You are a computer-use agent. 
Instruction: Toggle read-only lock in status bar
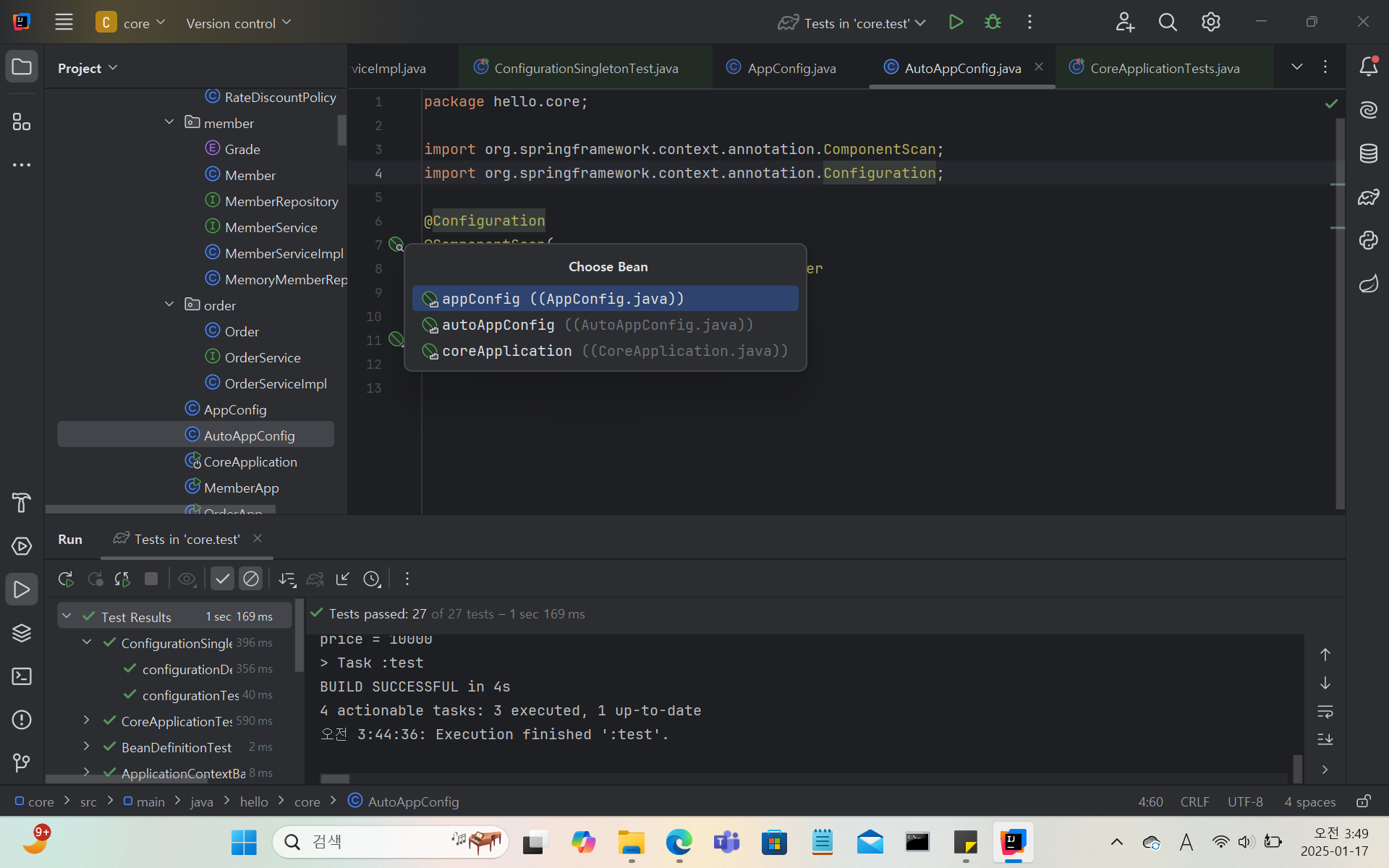(x=1364, y=801)
